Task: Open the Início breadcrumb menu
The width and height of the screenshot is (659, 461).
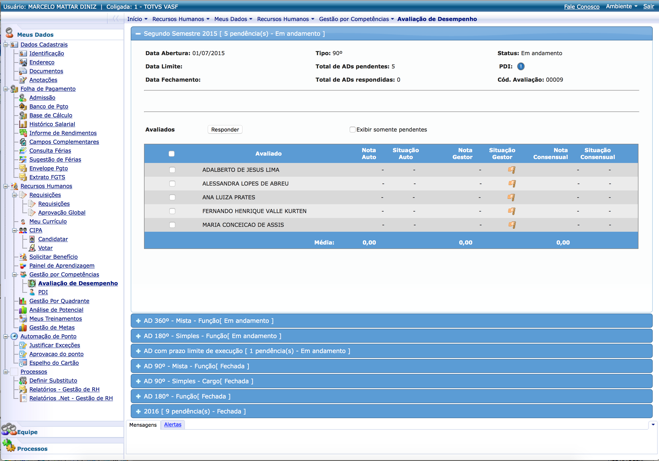Action: 137,19
